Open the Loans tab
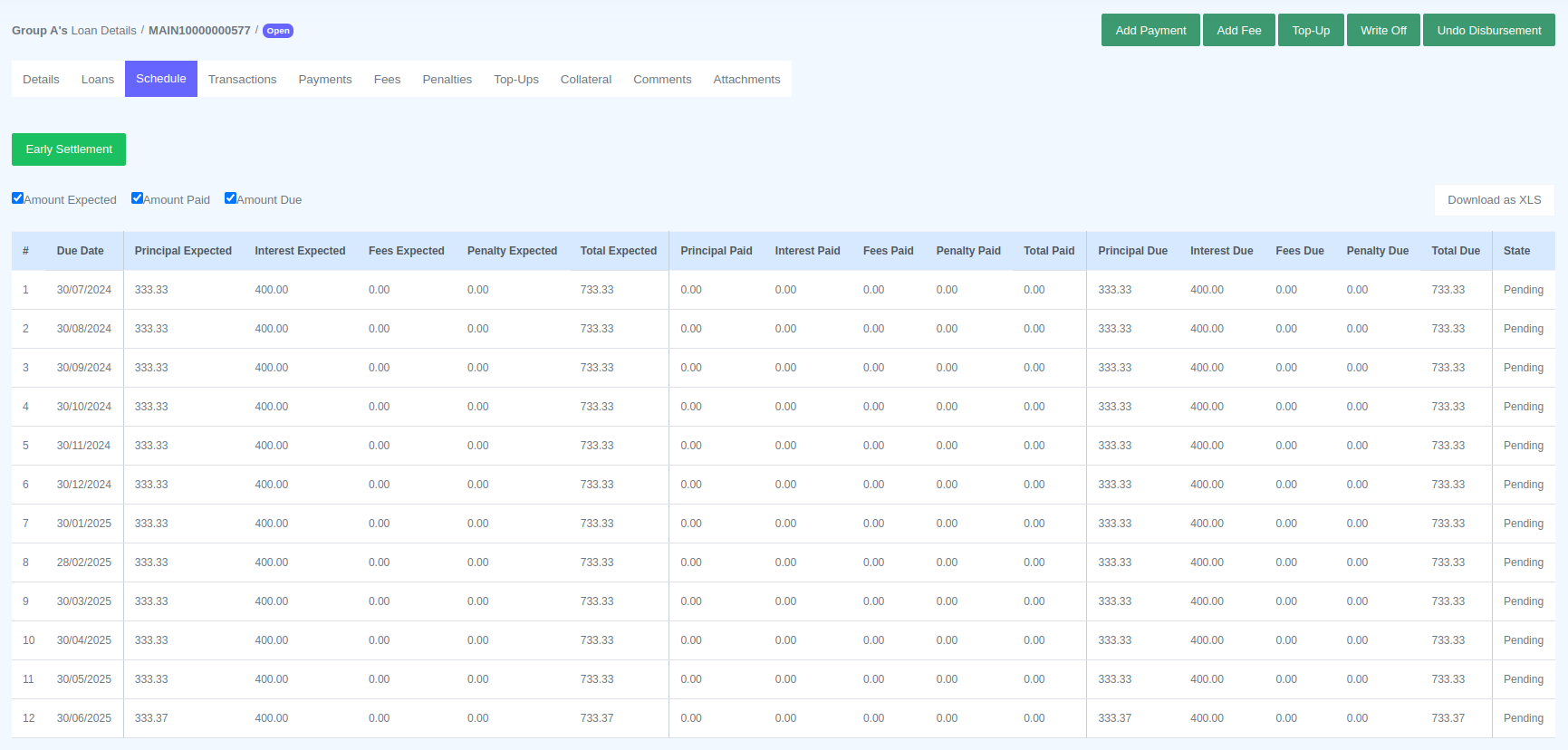 pos(98,80)
